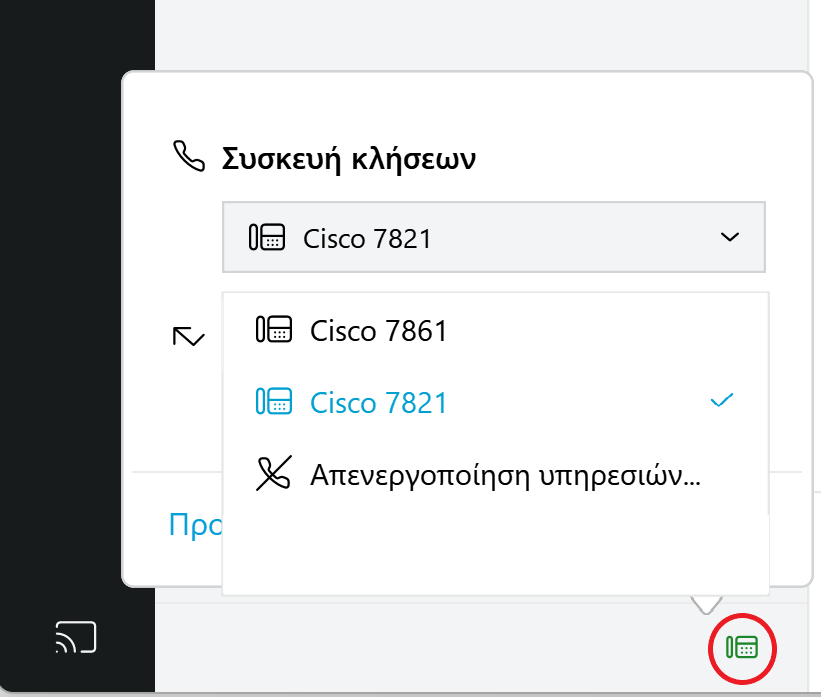The width and height of the screenshot is (821, 697).
Task: Click the handset icon beside Συσκευή κλήσεων
Action: [188, 156]
